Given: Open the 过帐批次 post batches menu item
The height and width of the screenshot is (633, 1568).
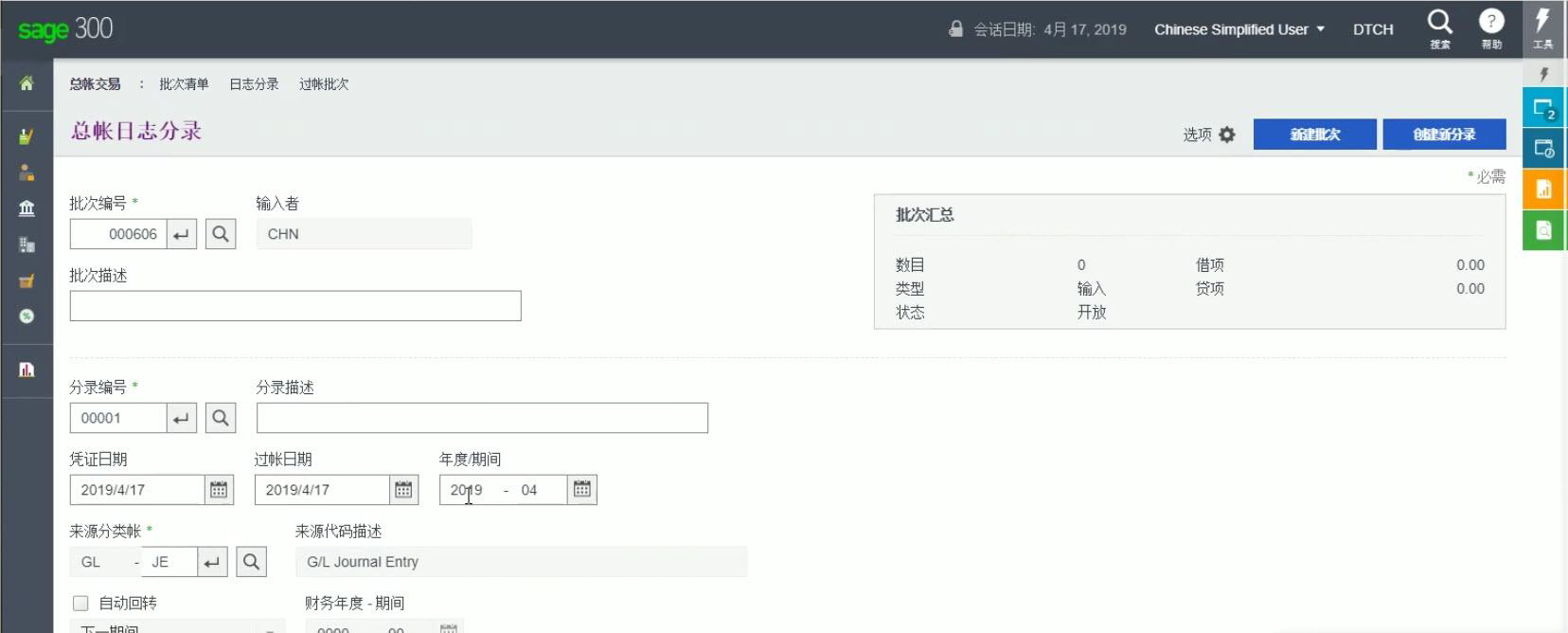Looking at the screenshot, I should (x=324, y=84).
